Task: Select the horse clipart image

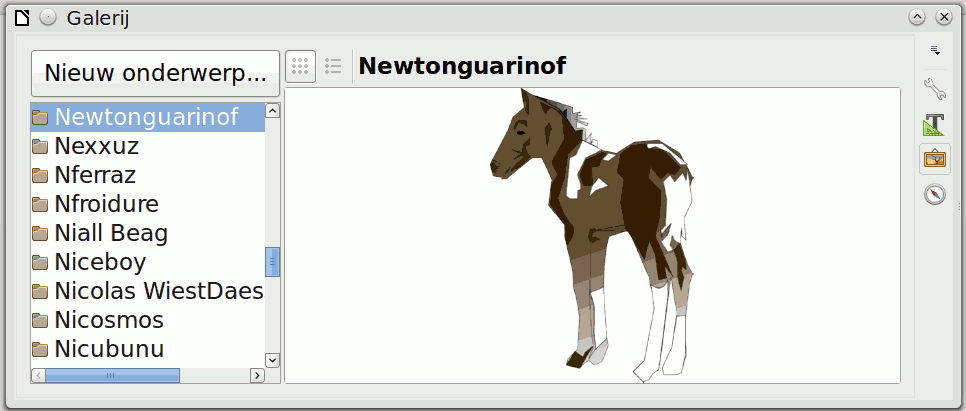Action: (x=593, y=235)
